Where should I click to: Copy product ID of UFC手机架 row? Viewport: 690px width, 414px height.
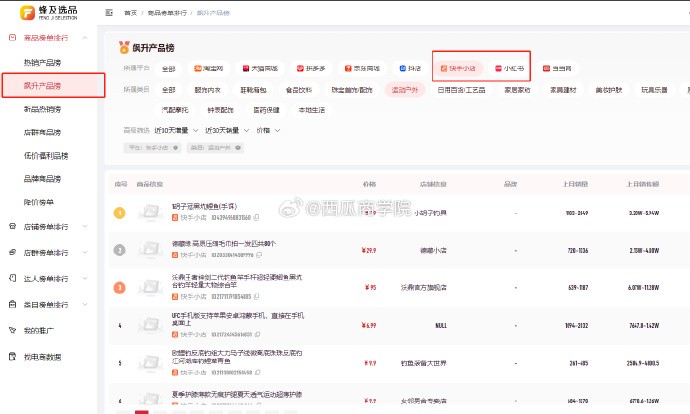(257, 334)
